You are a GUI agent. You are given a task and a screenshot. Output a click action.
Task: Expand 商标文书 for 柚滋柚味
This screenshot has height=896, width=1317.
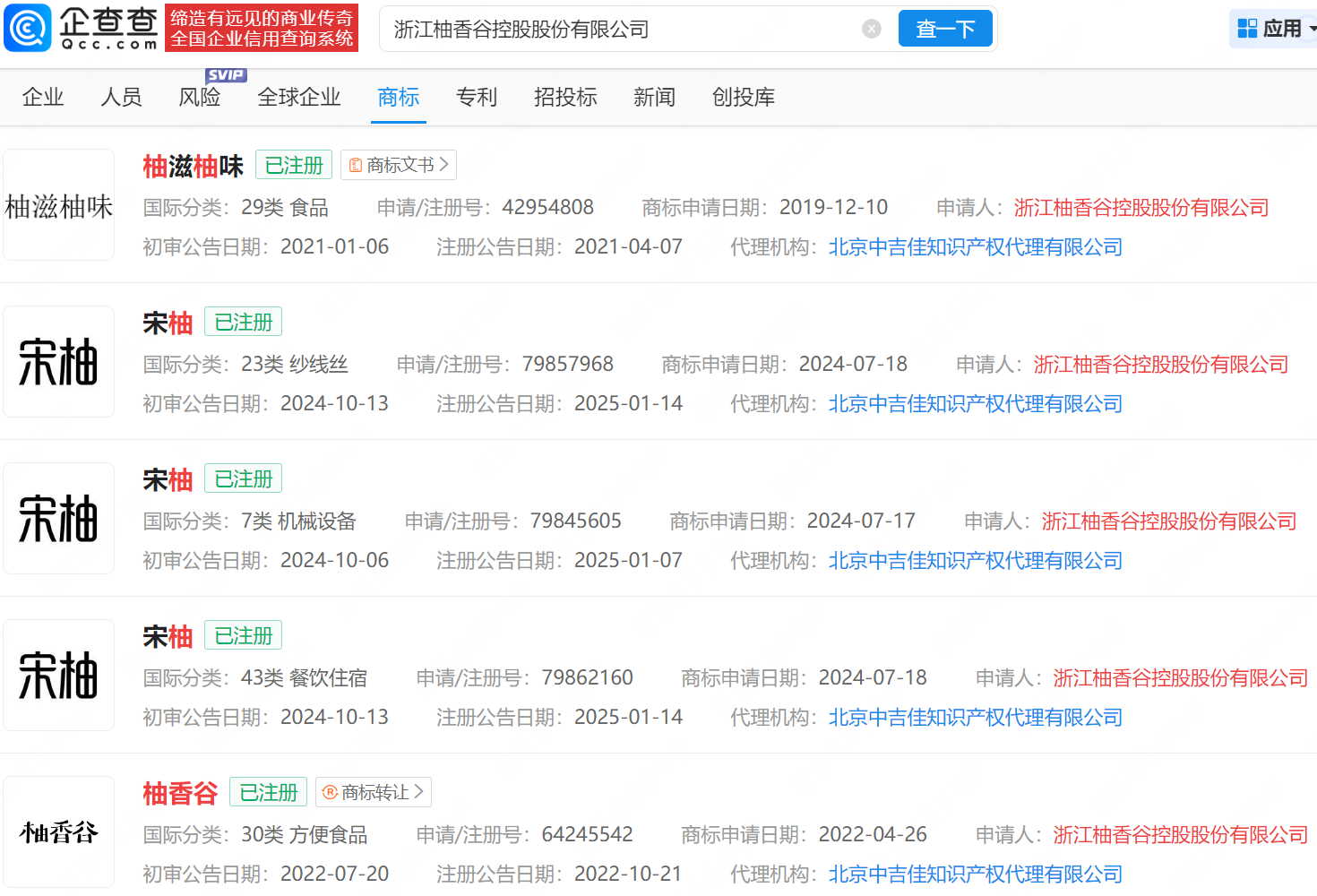(399, 165)
